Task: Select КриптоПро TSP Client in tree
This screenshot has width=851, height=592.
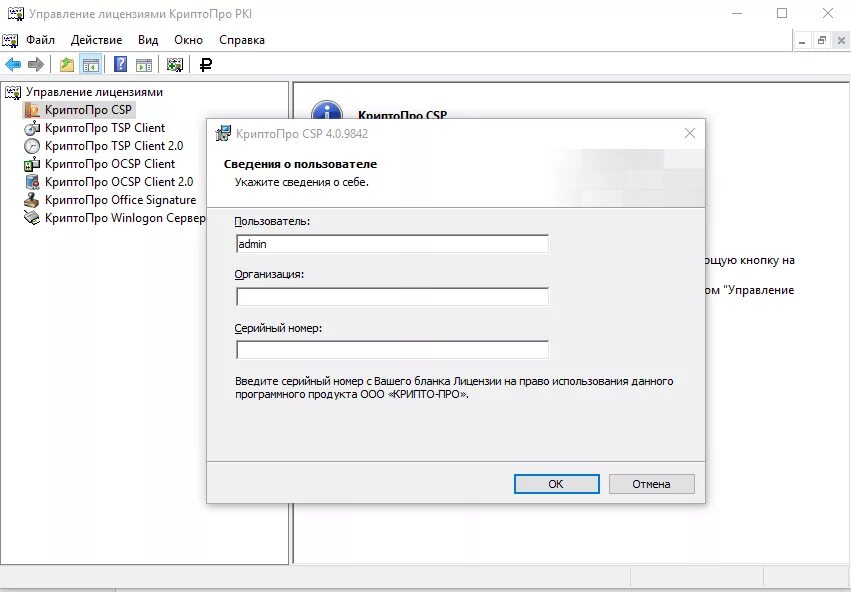Action: coord(105,128)
